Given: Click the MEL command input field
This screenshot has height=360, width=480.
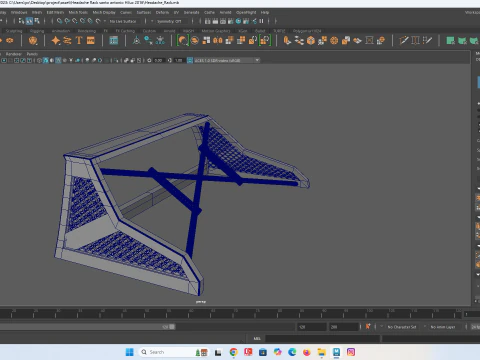Looking at the screenshot, I should point(323,338).
